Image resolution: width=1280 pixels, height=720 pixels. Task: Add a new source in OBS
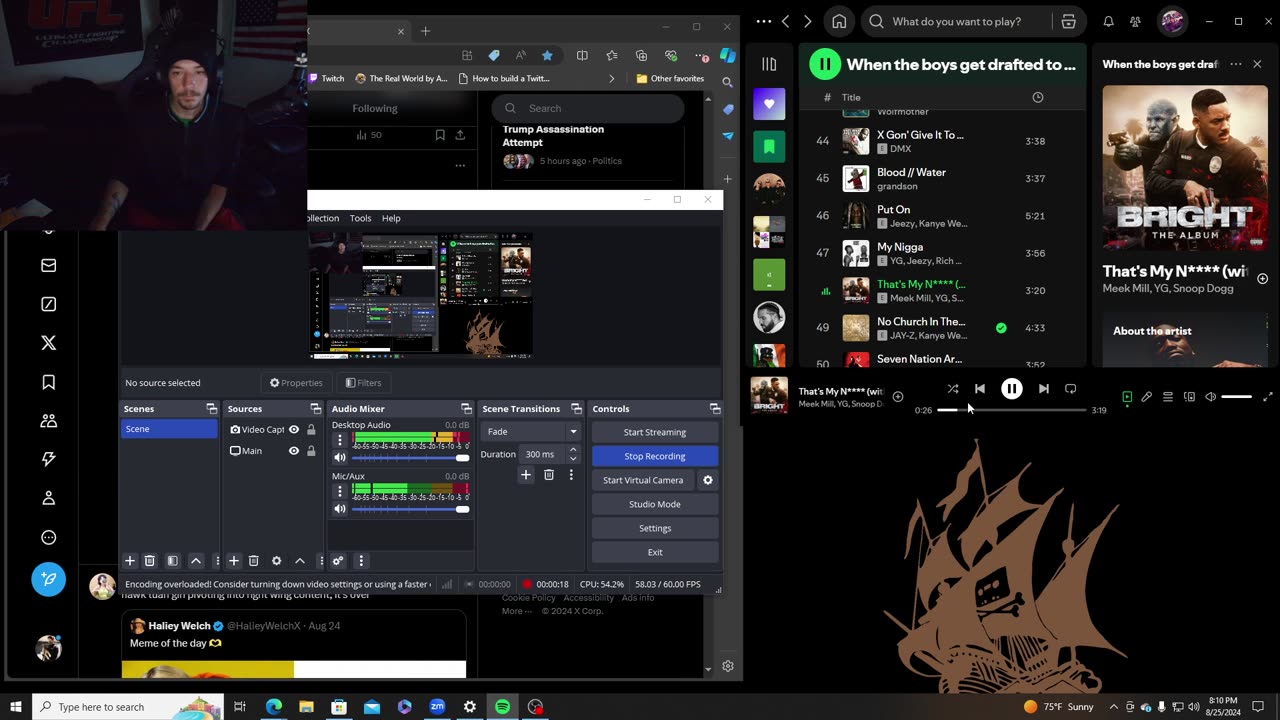pyautogui.click(x=233, y=561)
